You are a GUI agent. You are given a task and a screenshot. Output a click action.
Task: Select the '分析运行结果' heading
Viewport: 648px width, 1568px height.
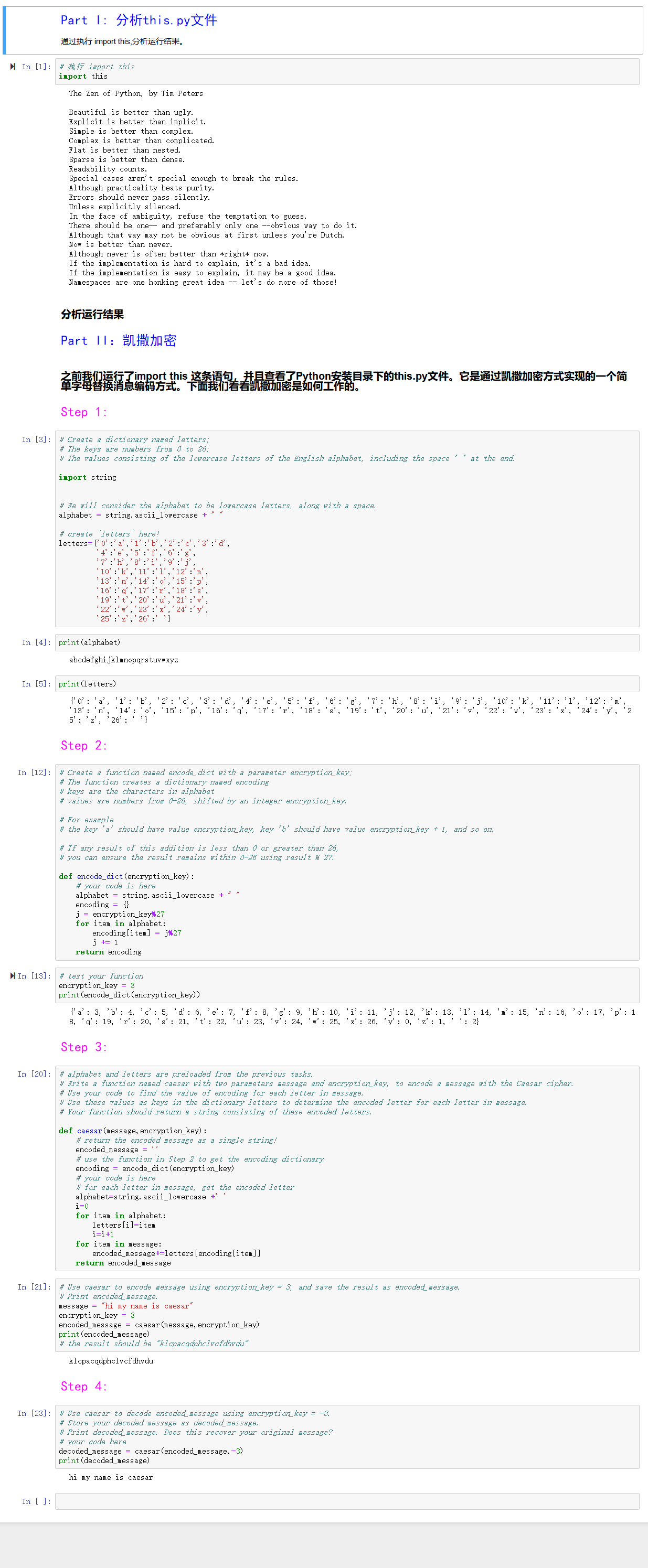click(92, 314)
